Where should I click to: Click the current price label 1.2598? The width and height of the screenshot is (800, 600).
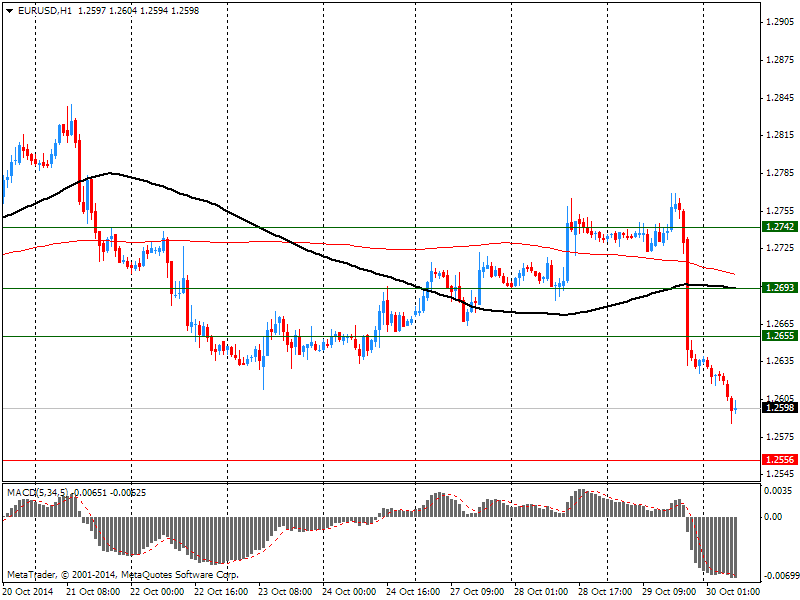(780, 408)
